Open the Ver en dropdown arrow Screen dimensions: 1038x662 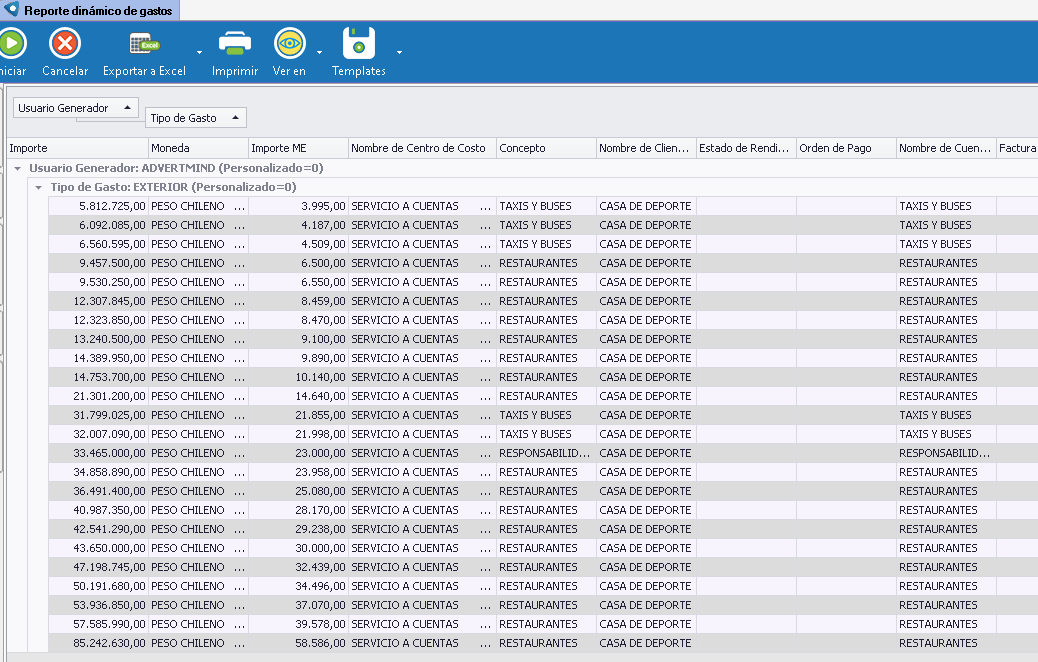click(x=319, y=52)
